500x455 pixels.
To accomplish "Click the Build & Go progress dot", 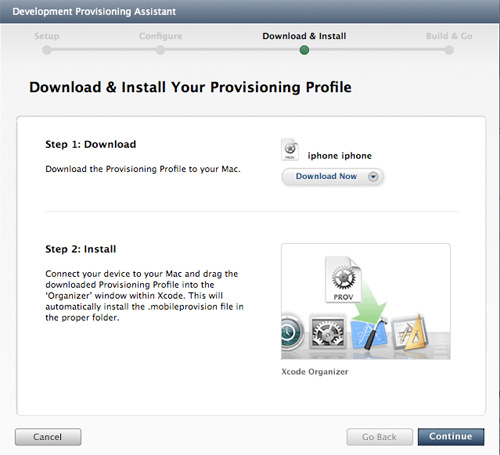I will tap(449, 50).
